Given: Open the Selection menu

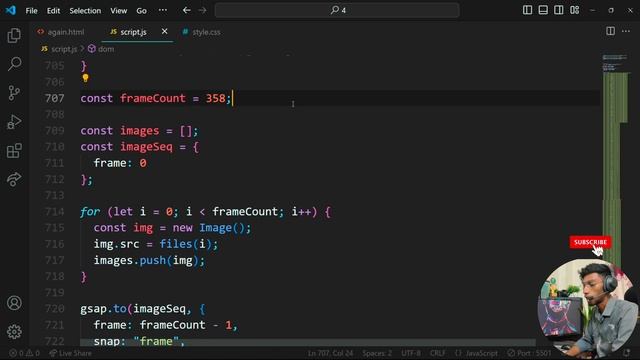Looking at the screenshot, I should pyautogui.click(x=85, y=11).
